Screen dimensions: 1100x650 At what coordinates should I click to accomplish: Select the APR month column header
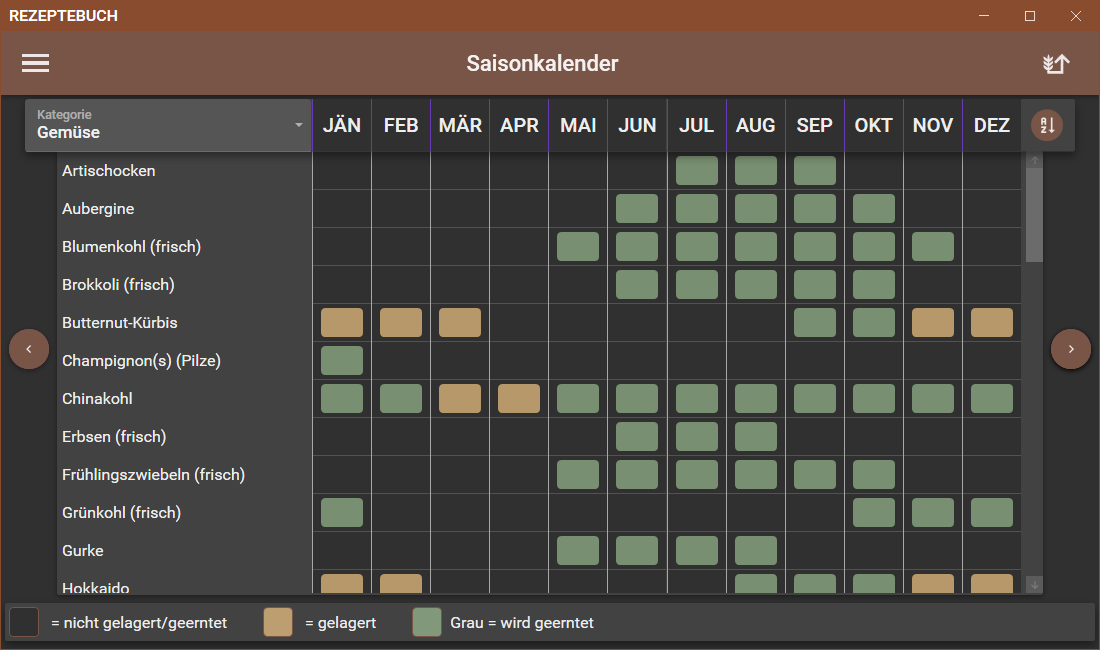(x=519, y=126)
